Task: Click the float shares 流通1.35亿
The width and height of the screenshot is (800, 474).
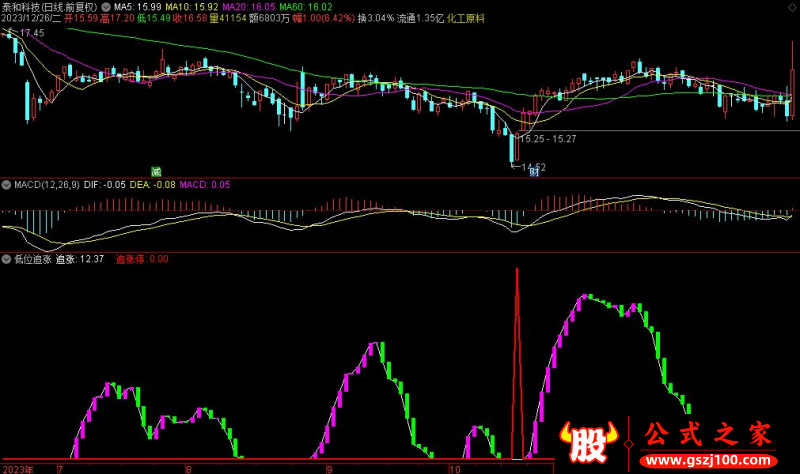Action: 420,18
